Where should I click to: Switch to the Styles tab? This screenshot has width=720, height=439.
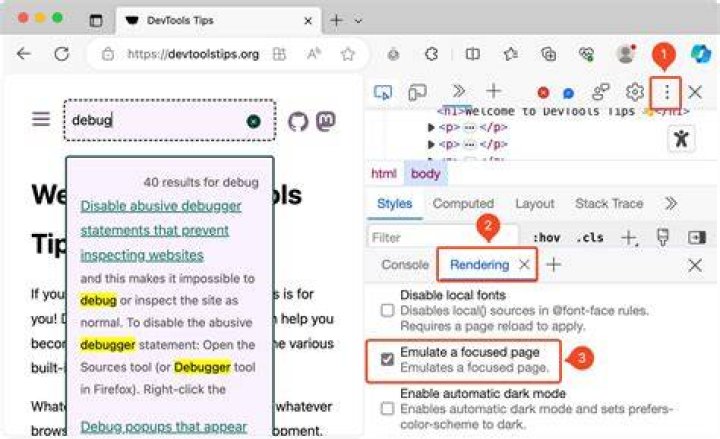(x=394, y=203)
